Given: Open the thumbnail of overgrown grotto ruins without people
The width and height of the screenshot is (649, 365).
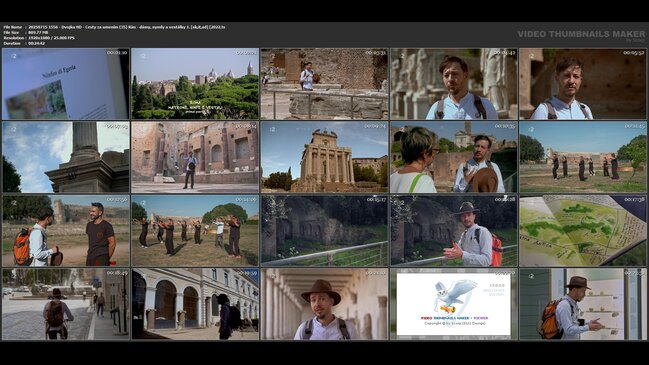Looking at the screenshot, I should click(324, 231).
